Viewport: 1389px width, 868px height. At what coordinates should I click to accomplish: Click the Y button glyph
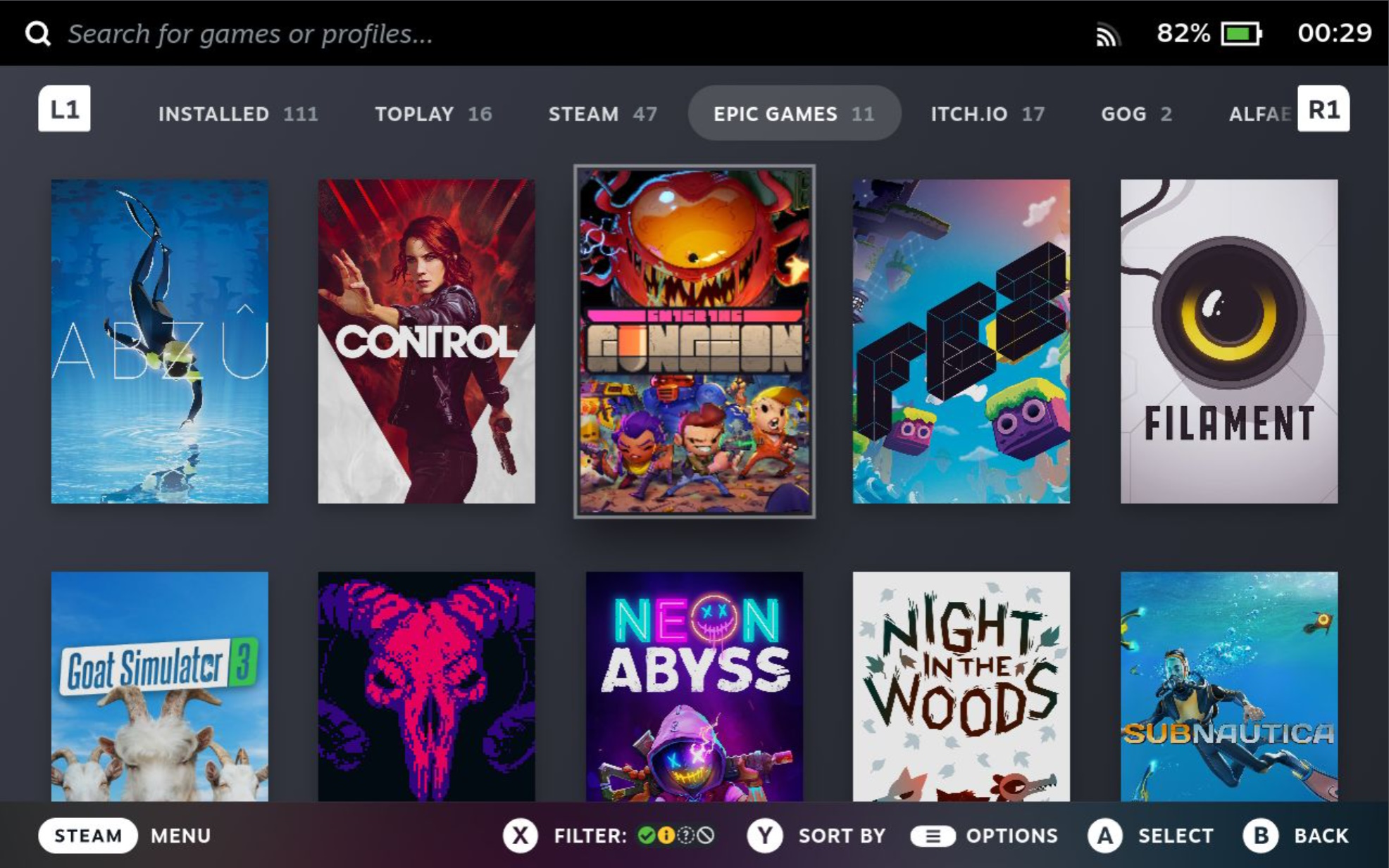(x=764, y=836)
